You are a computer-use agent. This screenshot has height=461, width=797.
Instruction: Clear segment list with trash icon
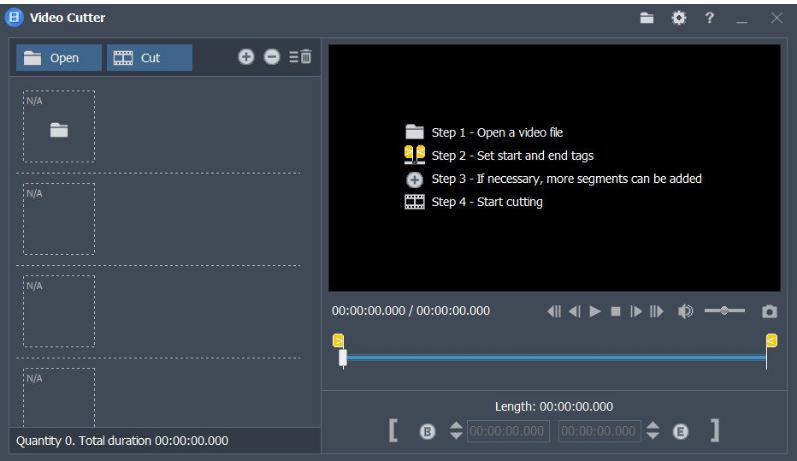300,56
